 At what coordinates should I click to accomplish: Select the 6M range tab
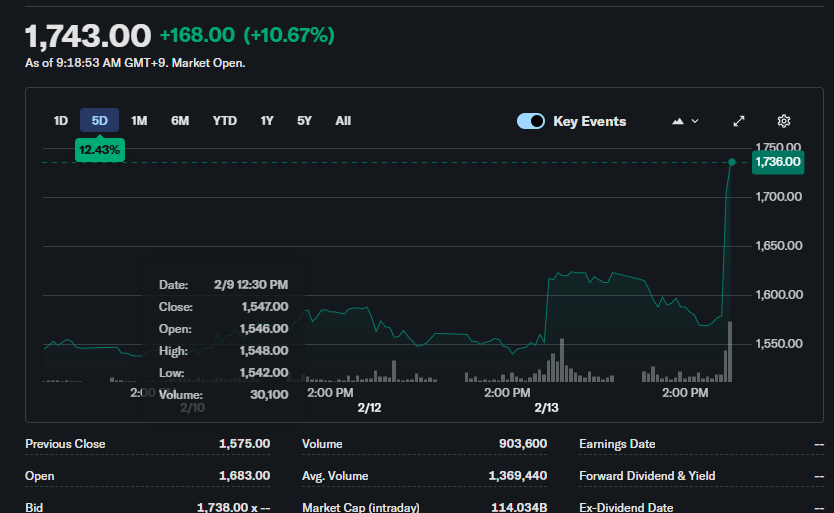pos(180,121)
